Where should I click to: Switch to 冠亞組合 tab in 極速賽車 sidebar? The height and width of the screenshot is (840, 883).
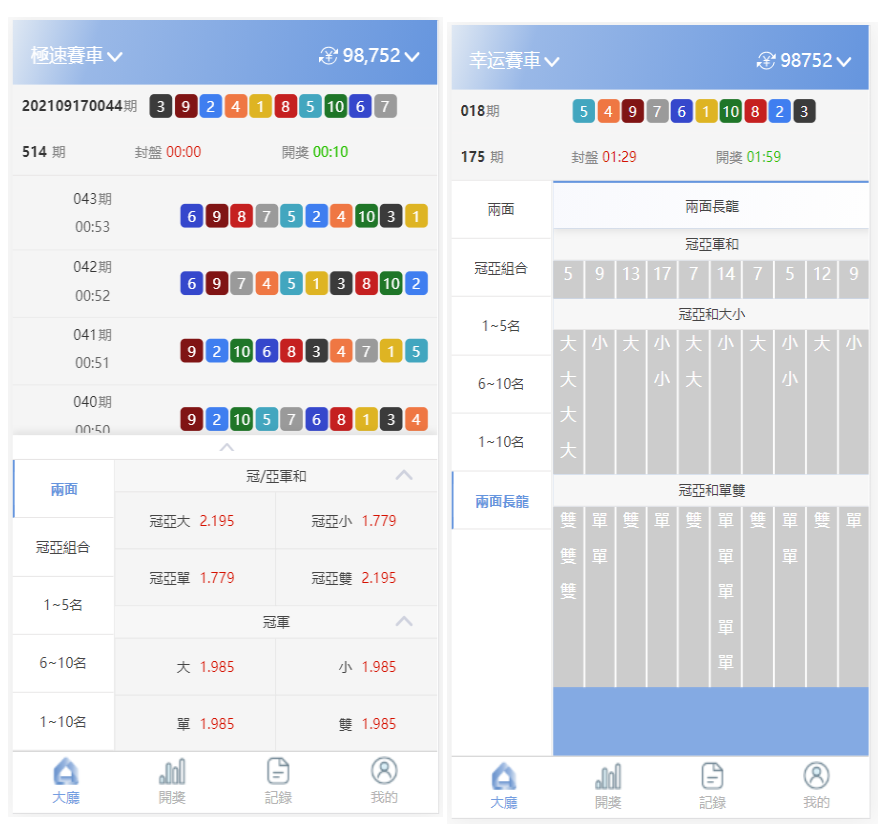pyautogui.click(x=63, y=547)
